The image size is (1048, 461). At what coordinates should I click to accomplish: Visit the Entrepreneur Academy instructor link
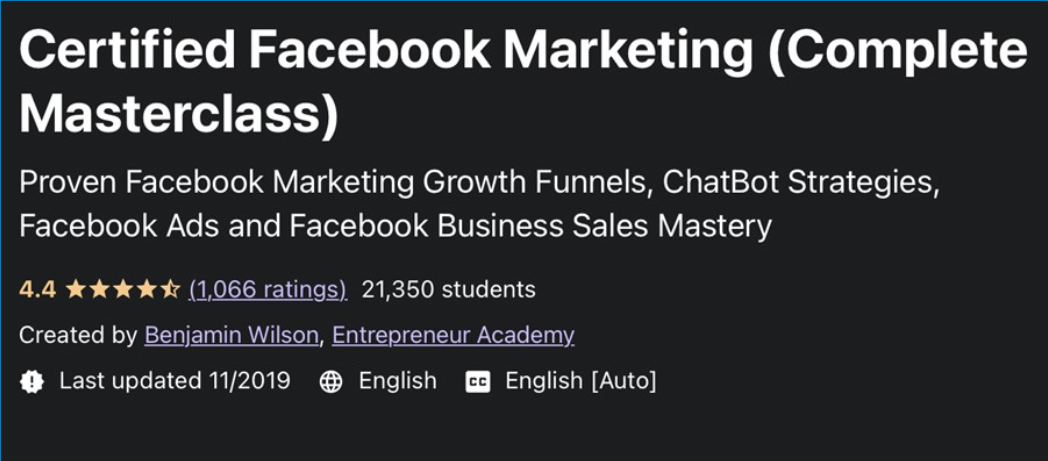(453, 335)
